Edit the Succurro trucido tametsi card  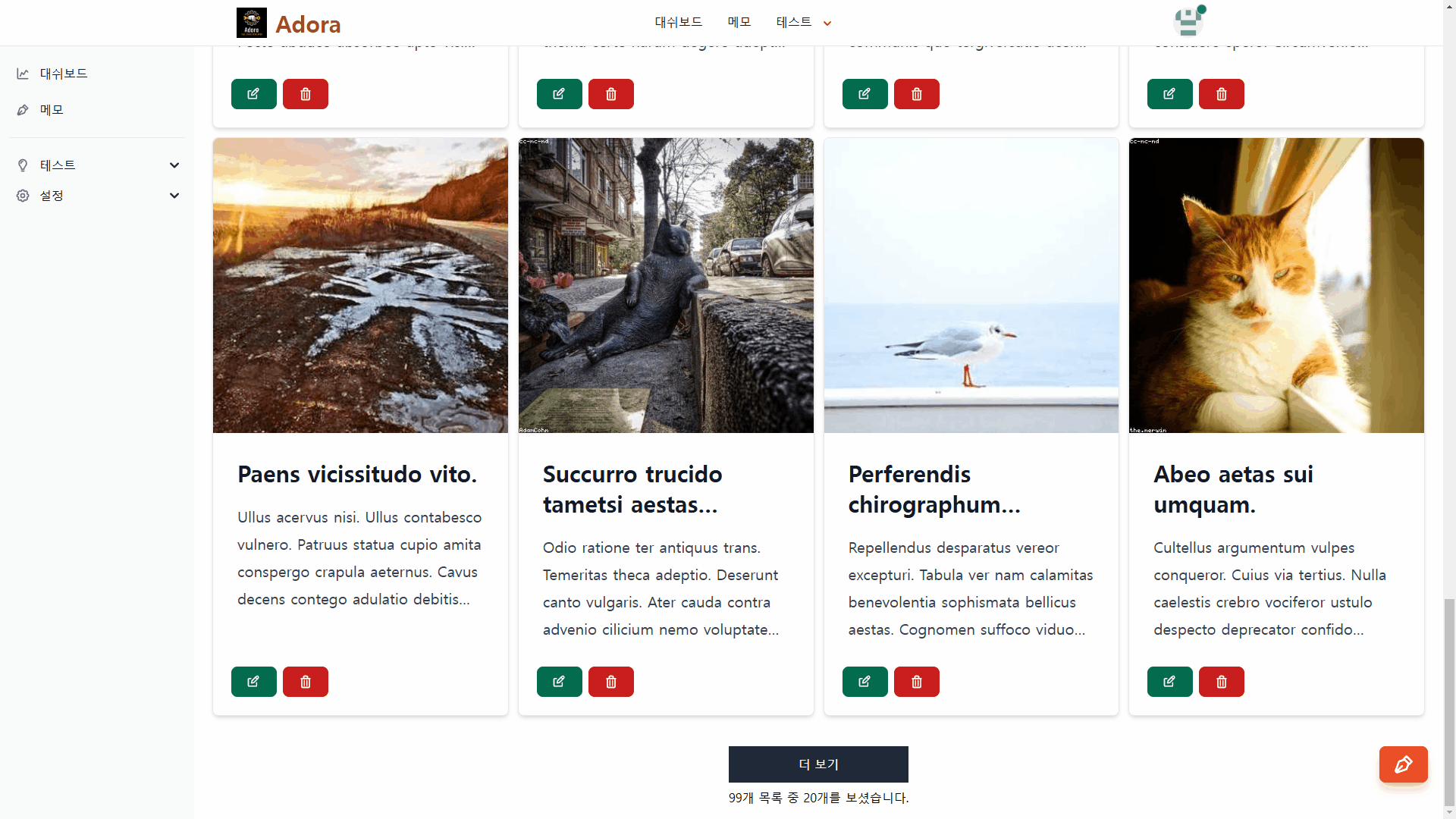[559, 682]
